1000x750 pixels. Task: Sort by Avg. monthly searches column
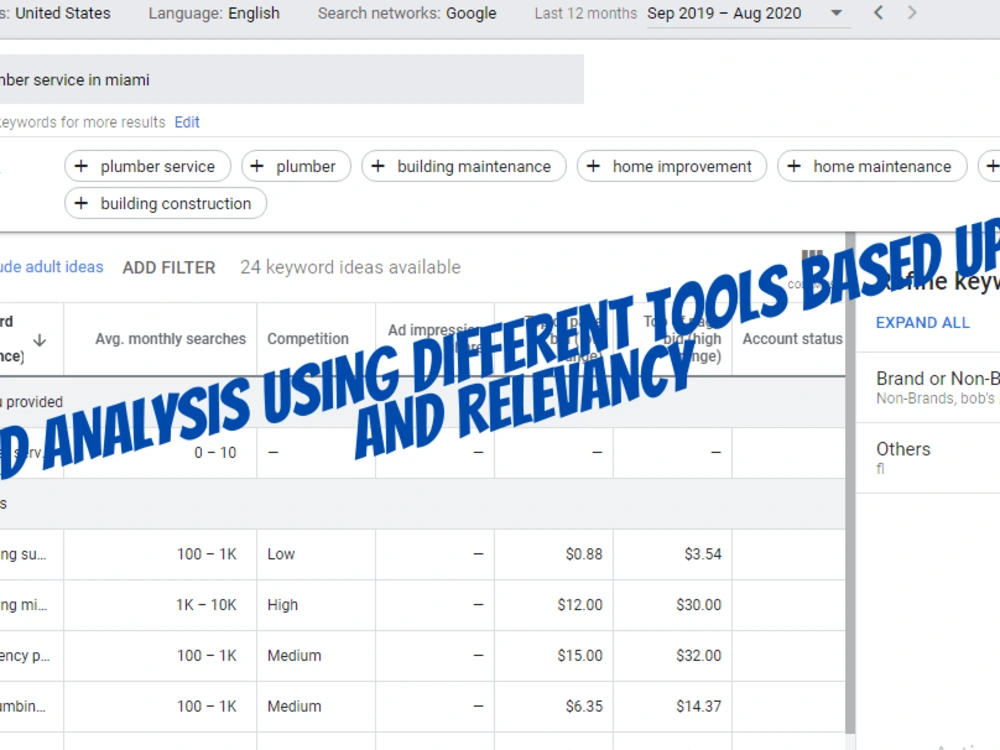(170, 339)
